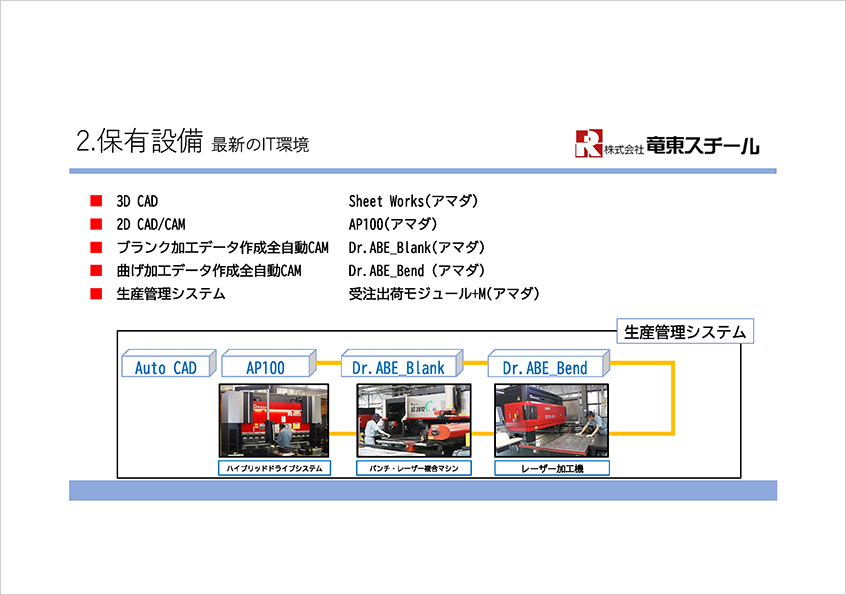Click the AP100 box in the flow diagram
This screenshot has height=595, width=846.
pos(266,367)
